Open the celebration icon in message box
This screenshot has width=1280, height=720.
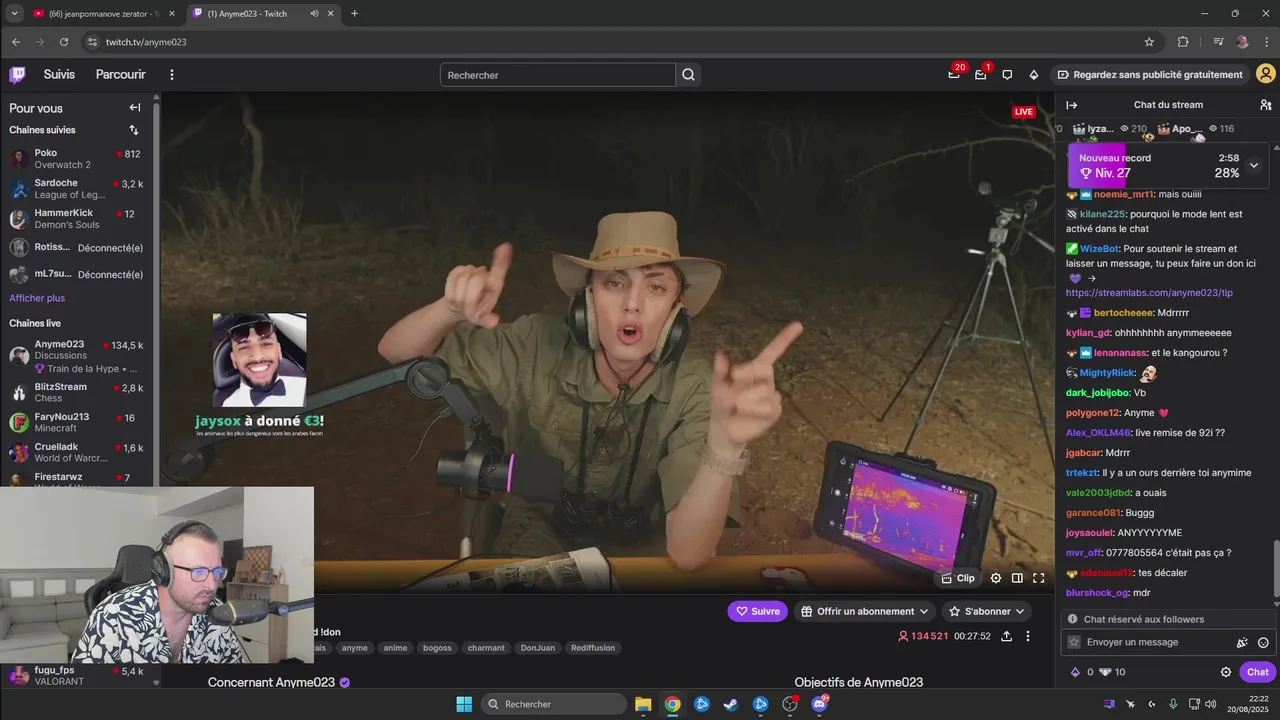click(1242, 643)
